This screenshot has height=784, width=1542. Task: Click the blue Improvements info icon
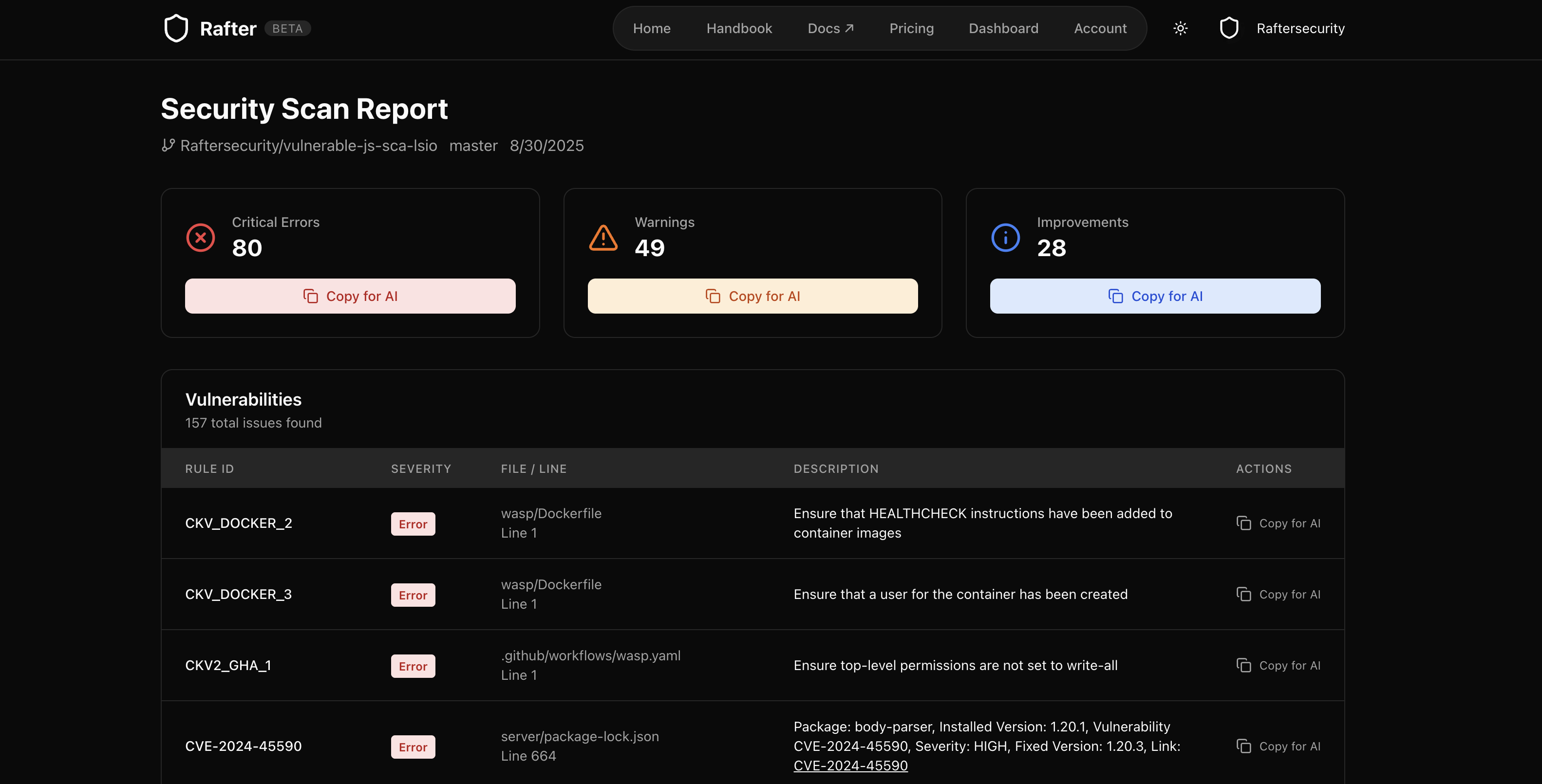click(x=1005, y=238)
